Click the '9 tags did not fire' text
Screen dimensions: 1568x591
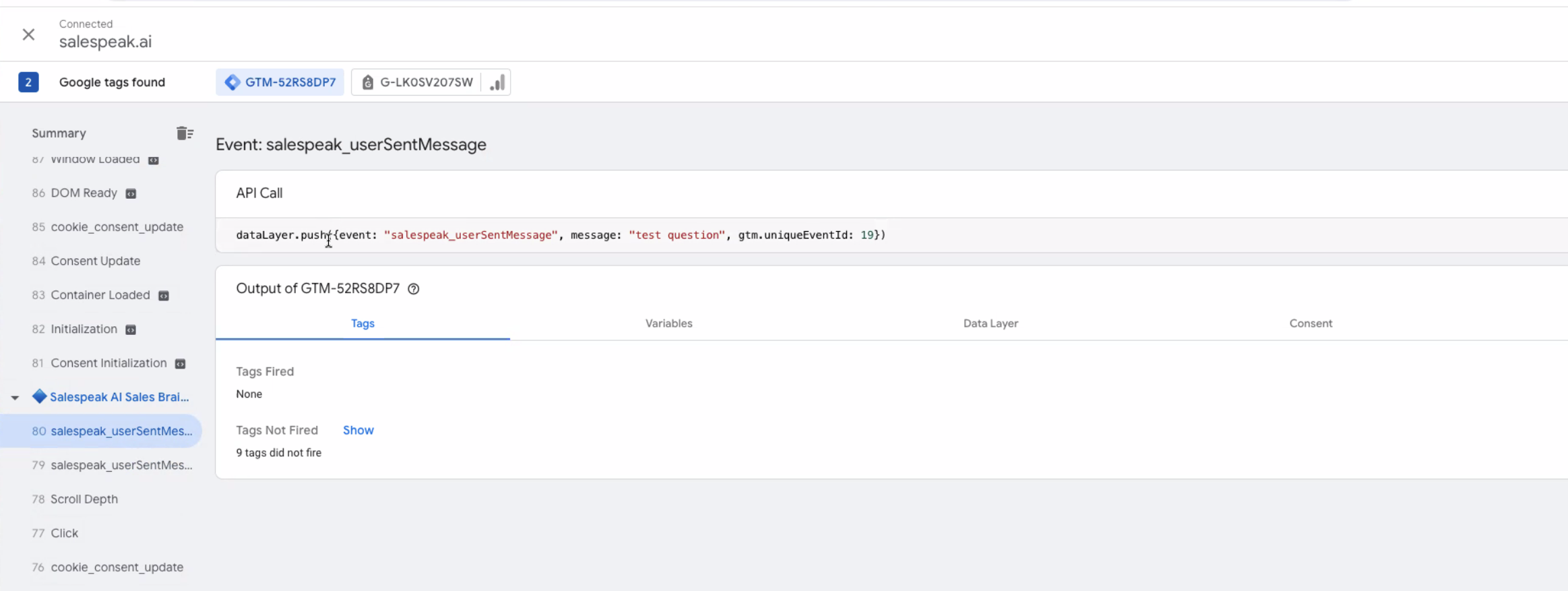[x=278, y=453]
